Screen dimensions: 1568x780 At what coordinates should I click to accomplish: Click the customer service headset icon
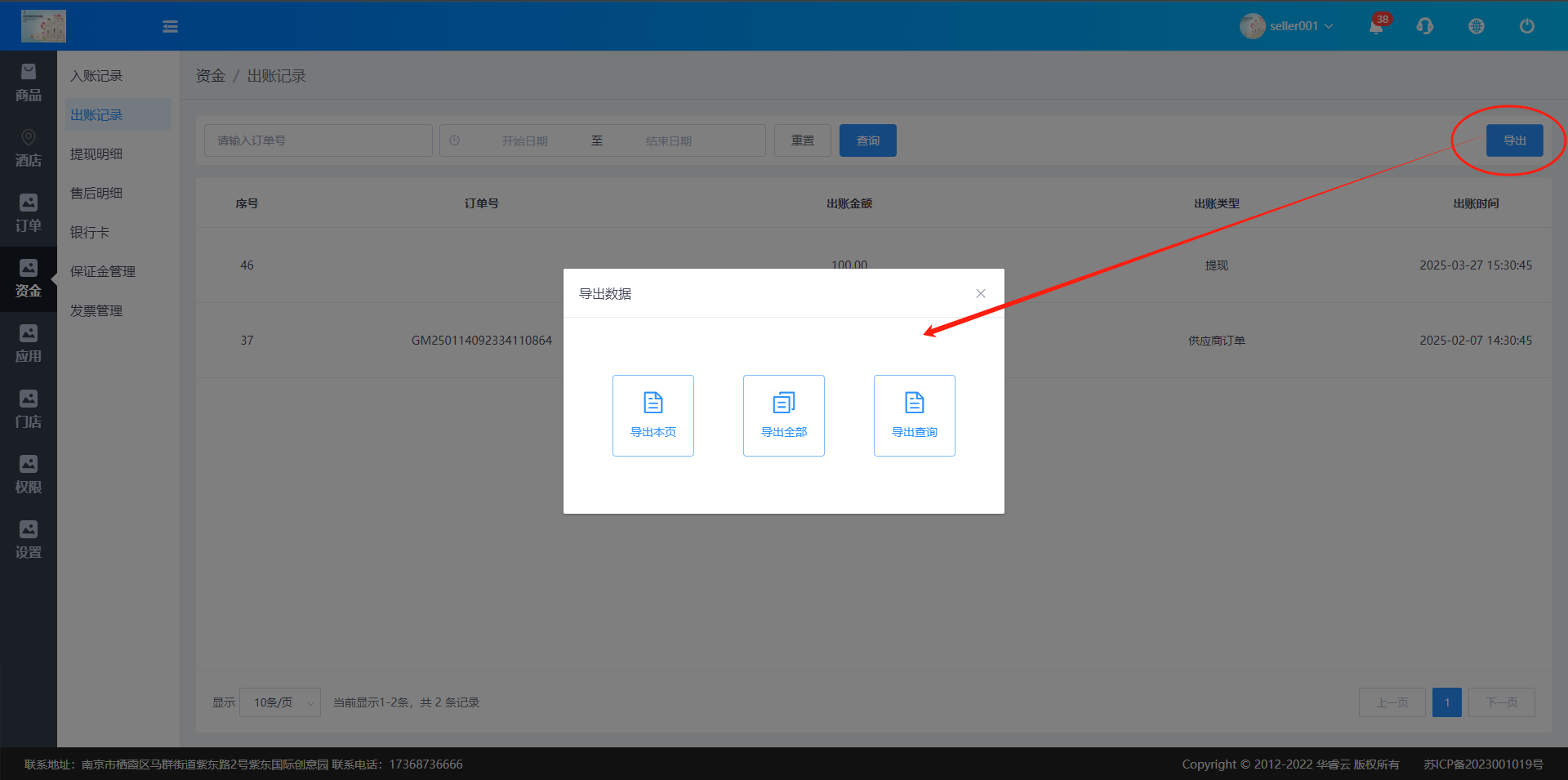pyautogui.click(x=1425, y=26)
